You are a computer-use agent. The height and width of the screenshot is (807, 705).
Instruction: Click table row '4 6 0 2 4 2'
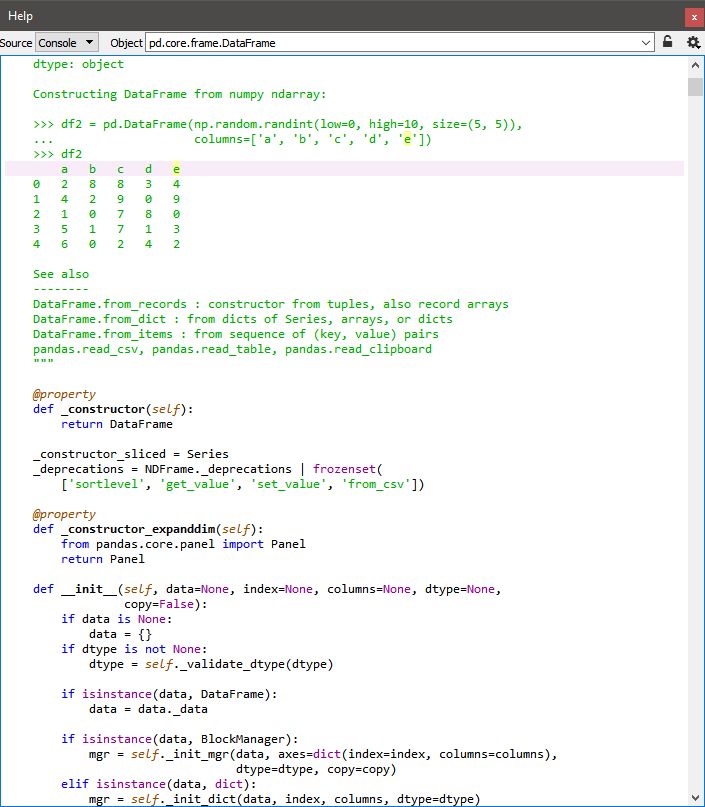pyautogui.click(x=107, y=244)
